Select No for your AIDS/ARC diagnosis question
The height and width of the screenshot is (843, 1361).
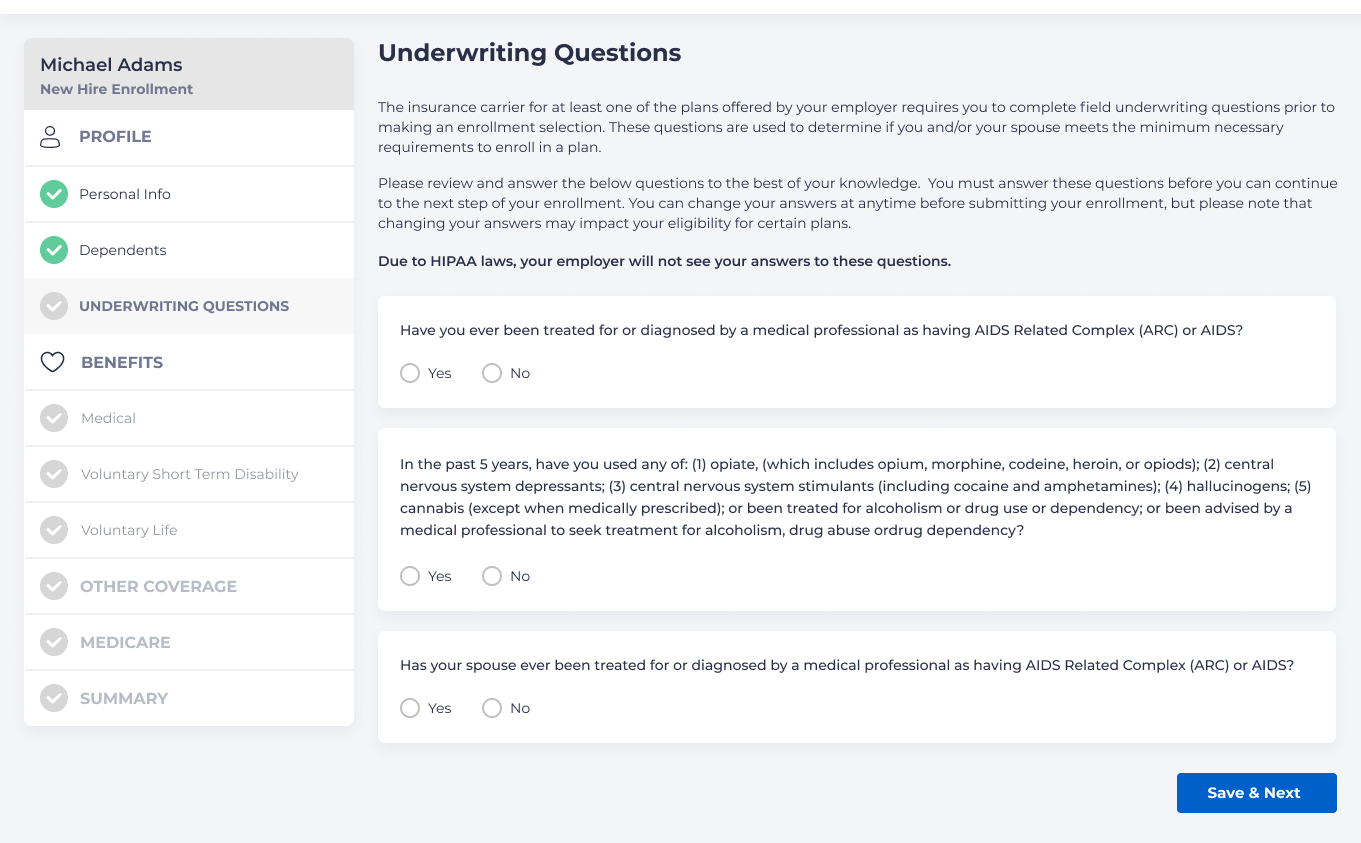pos(492,373)
